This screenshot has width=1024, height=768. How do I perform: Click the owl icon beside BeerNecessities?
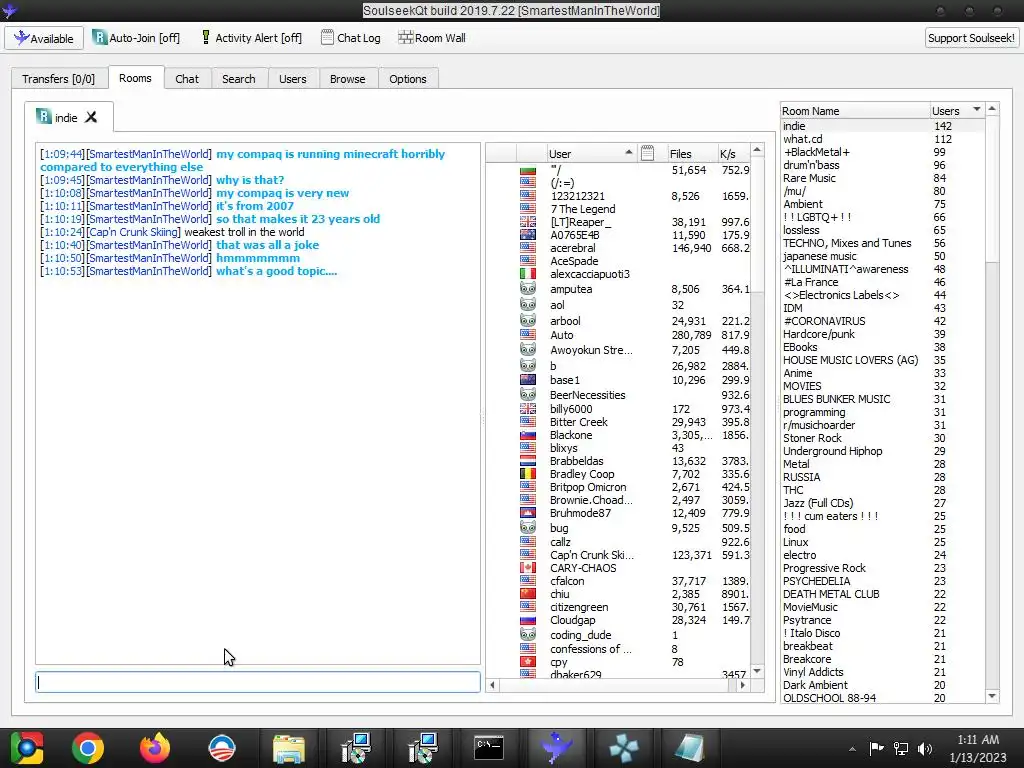click(528, 394)
